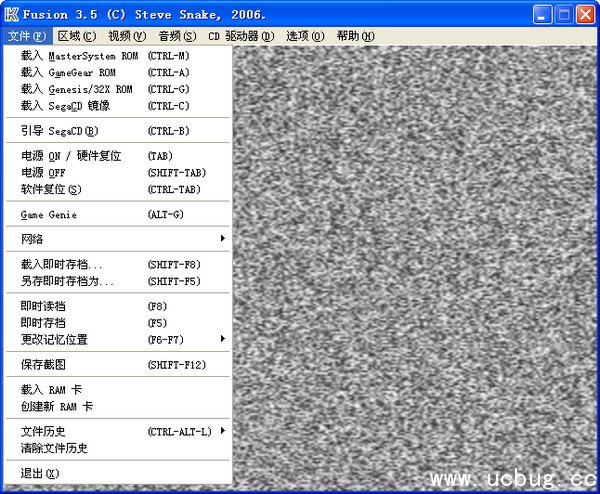
Task: Choose 载入 MasterSystem ROM
Action: pyautogui.click(x=118, y=56)
